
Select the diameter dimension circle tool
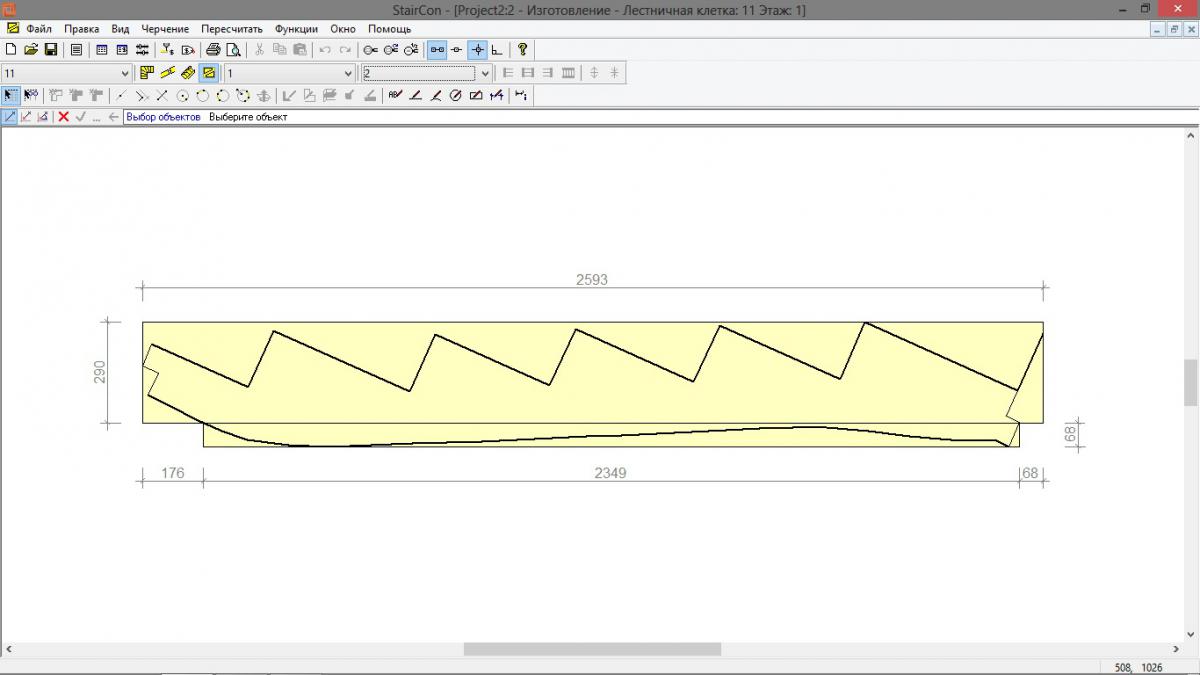click(455, 95)
